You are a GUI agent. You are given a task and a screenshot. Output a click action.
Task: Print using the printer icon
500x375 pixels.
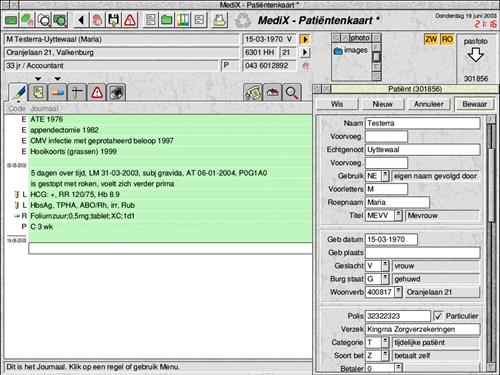tap(220, 20)
